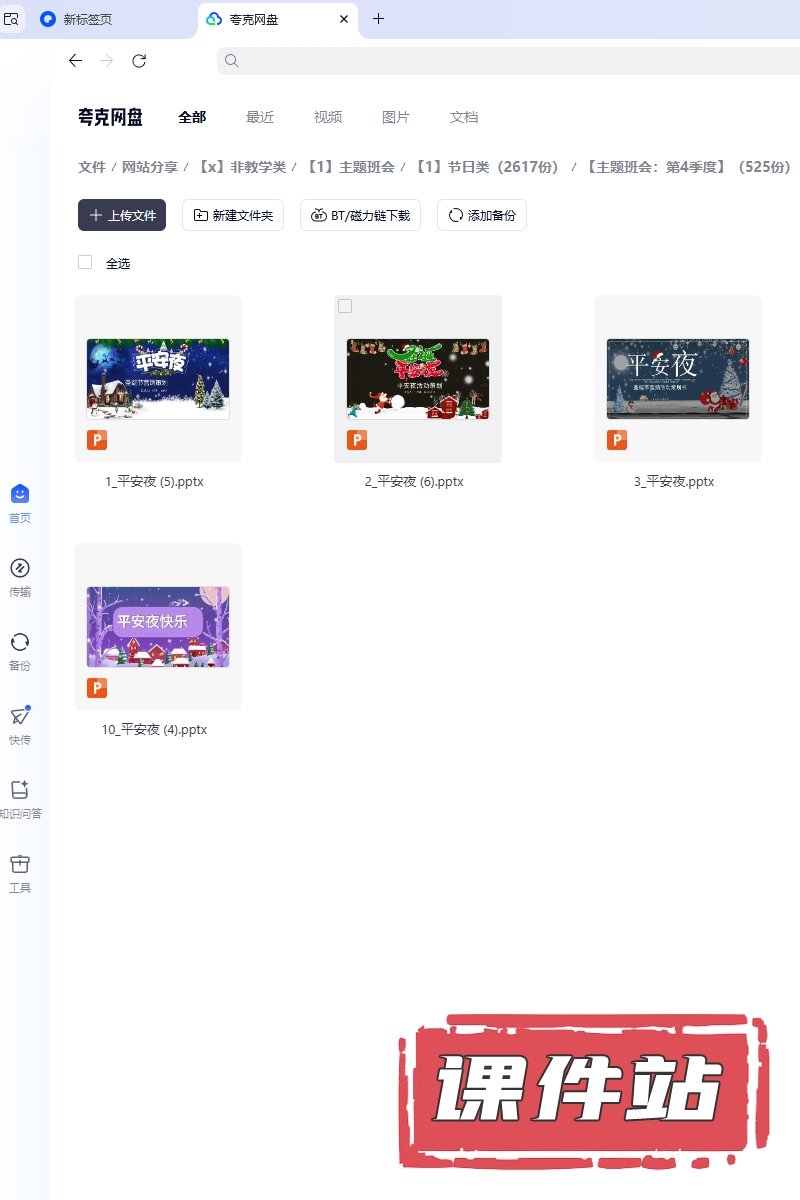The height and width of the screenshot is (1200, 800).
Task: Open the 传输 transfer sidebar icon
Action: (x=20, y=568)
